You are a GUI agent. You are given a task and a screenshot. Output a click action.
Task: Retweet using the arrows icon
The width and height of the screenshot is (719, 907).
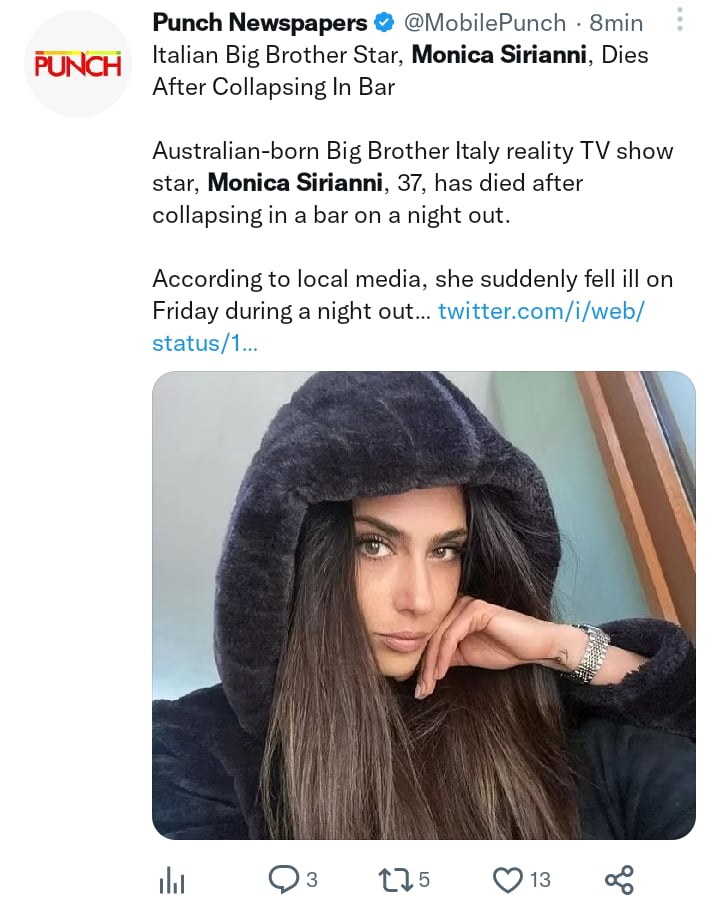point(395,880)
